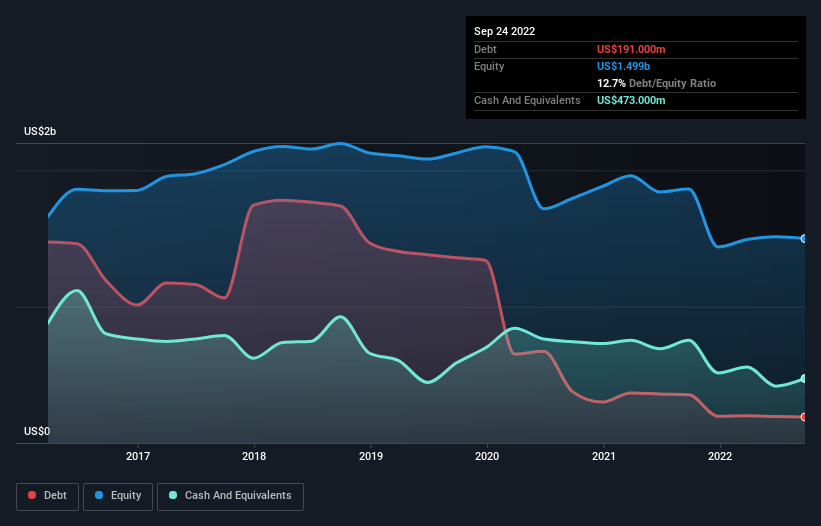Image resolution: width=821 pixels, height=526 pixels.
Task: Toggle Cash And Equivalents legend button
Action: (x=230, y=496)
